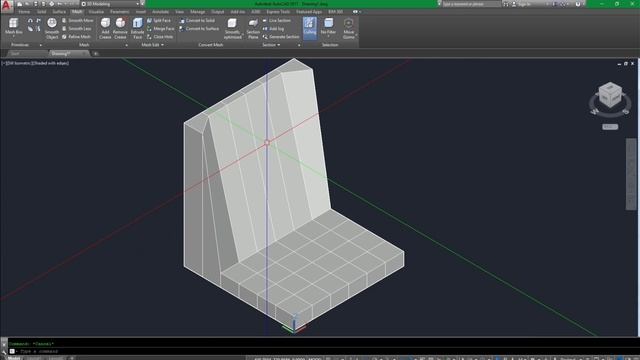Click the navigation bar on the right edge
Screen dimensions: 640x360
tap(631, 174)
